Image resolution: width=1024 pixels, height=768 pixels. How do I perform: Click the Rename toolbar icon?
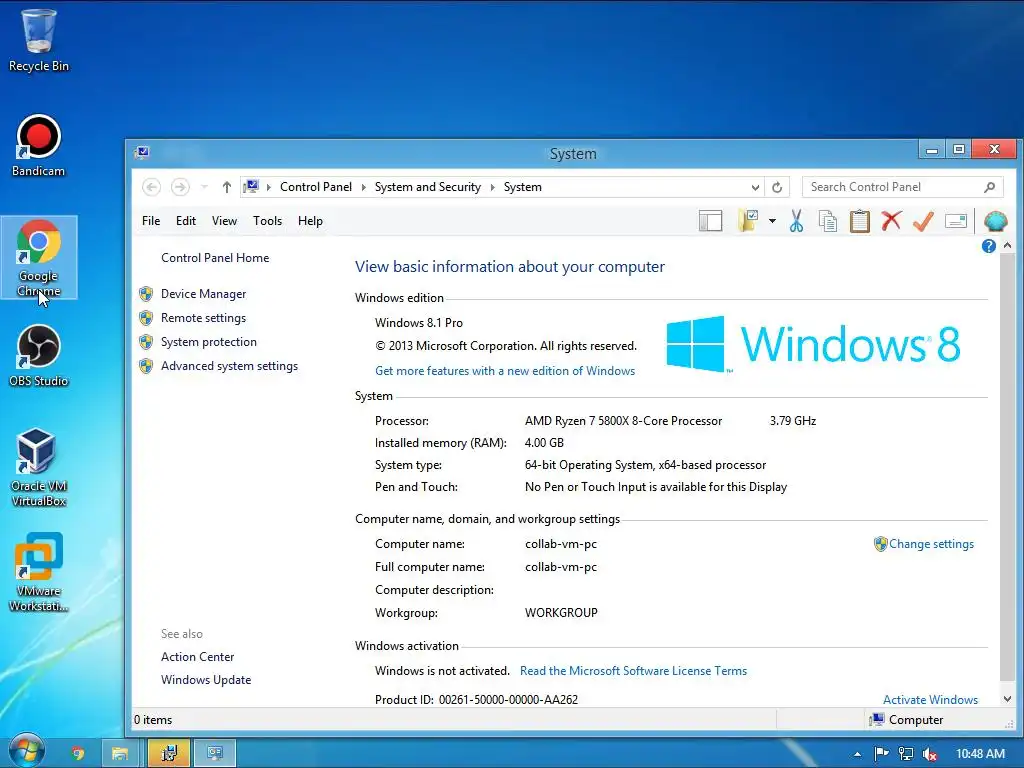956,221
